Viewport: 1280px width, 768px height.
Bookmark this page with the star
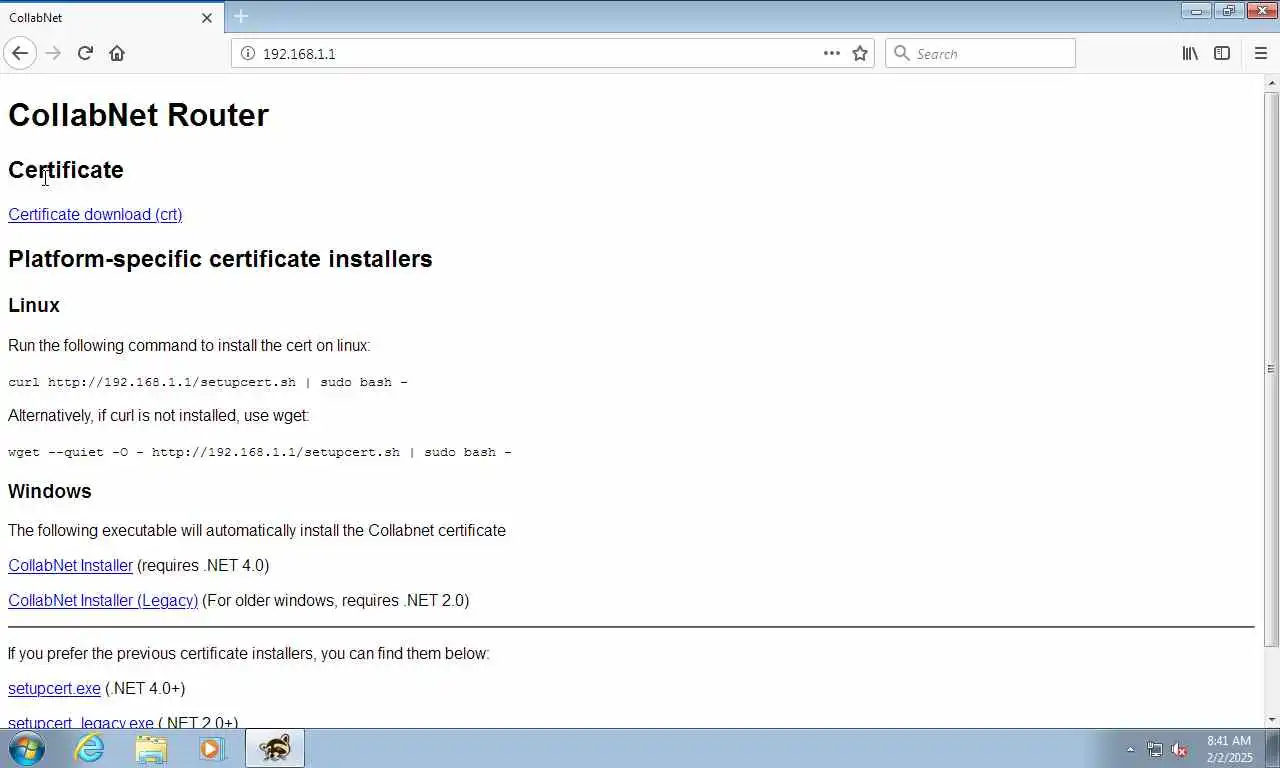pyautogui.click(x=860, y=53)
